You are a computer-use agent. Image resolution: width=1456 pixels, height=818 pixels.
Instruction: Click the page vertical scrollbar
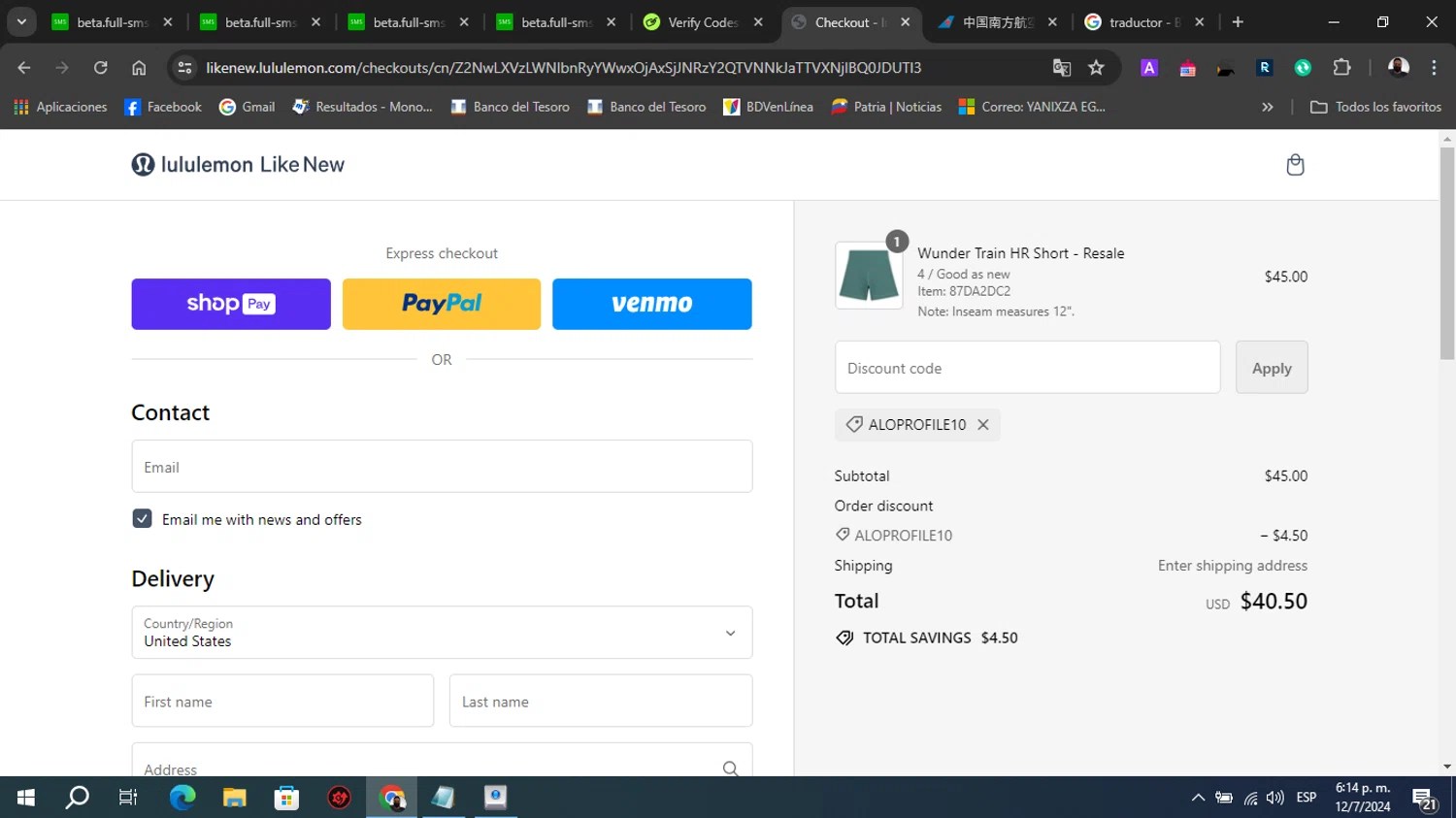(x=1447, y=252)
